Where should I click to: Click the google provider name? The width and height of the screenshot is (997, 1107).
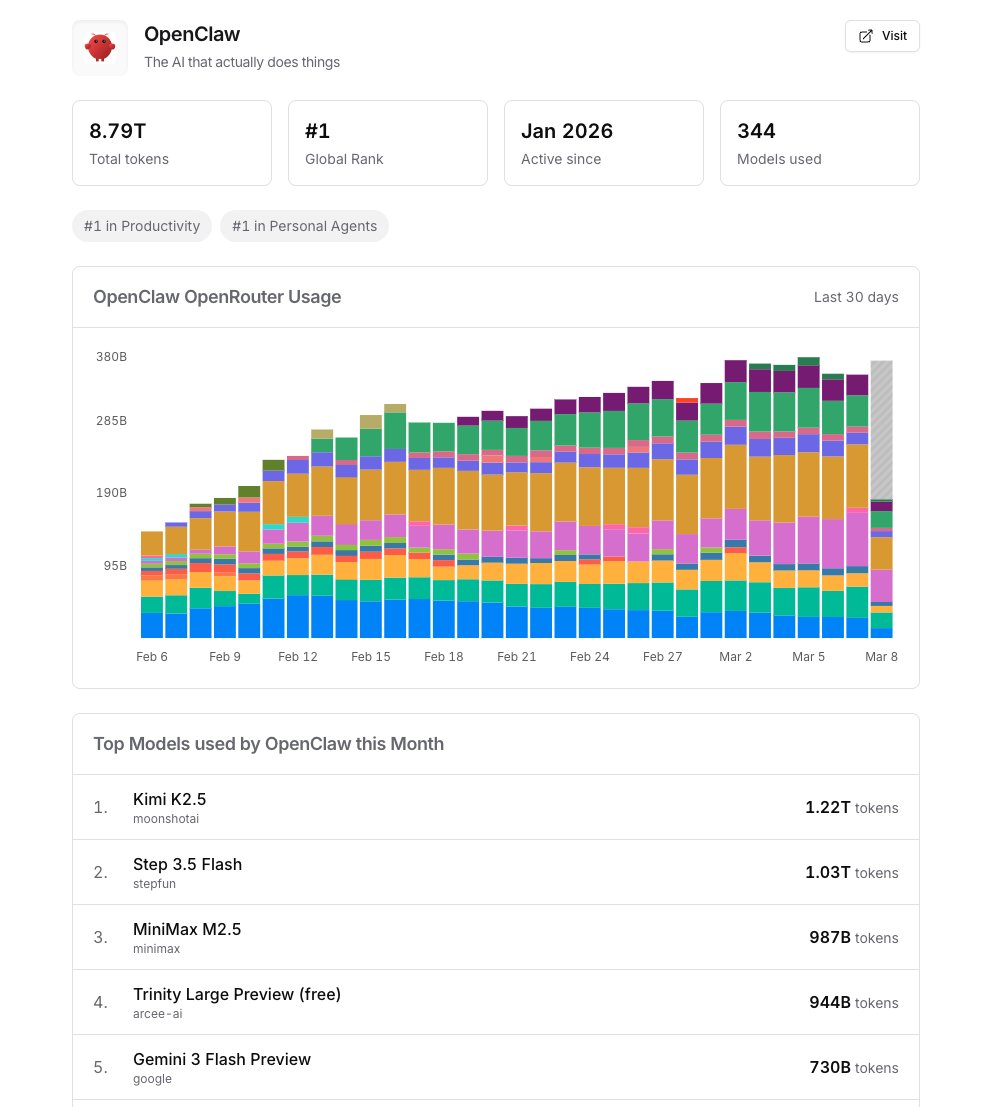tap(152, 1079)
